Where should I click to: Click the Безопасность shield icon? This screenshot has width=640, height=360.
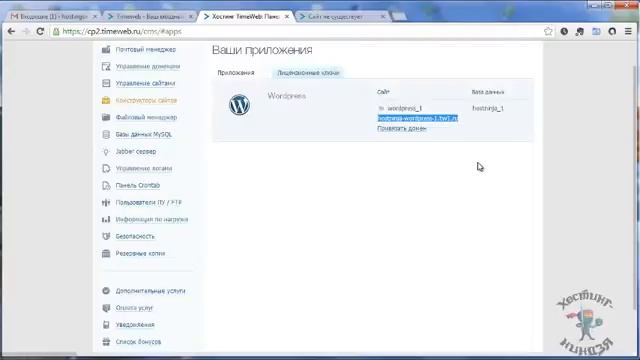[x=106, y=236]
